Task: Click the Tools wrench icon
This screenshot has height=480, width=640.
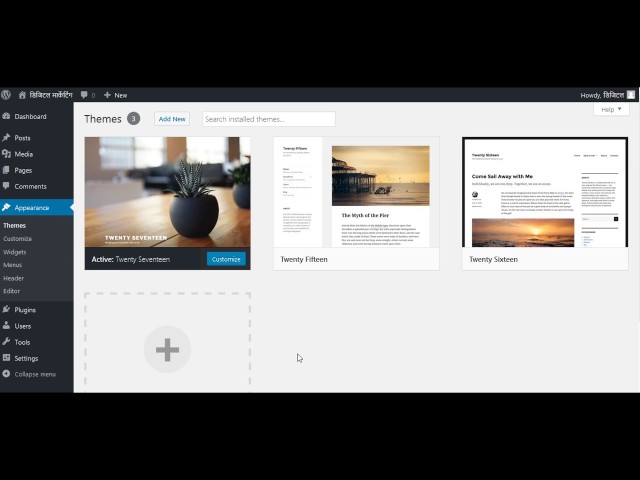Action: [x=6, y=342]
